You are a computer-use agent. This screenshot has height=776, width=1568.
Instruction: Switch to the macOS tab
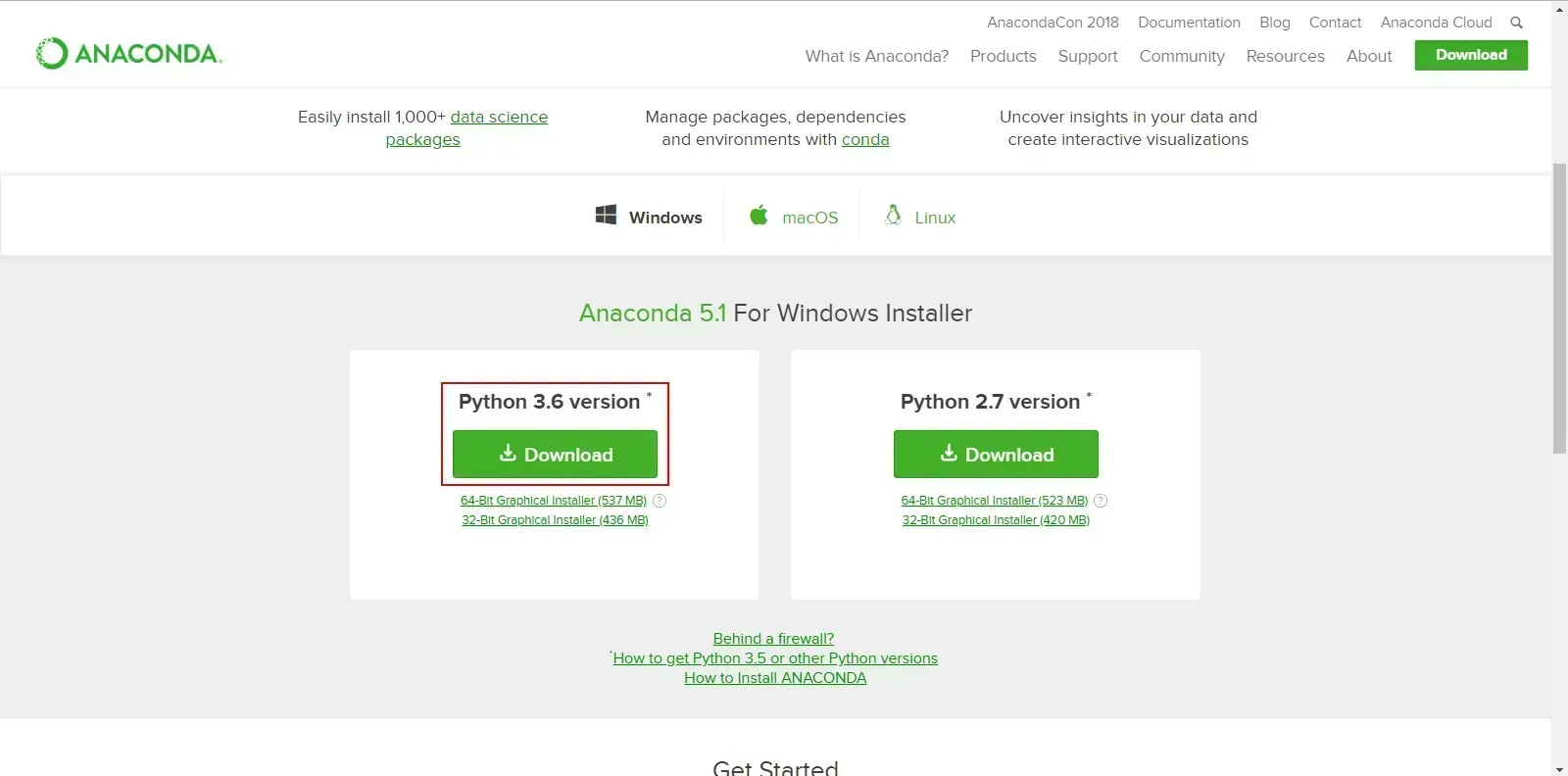pos(793,217)
